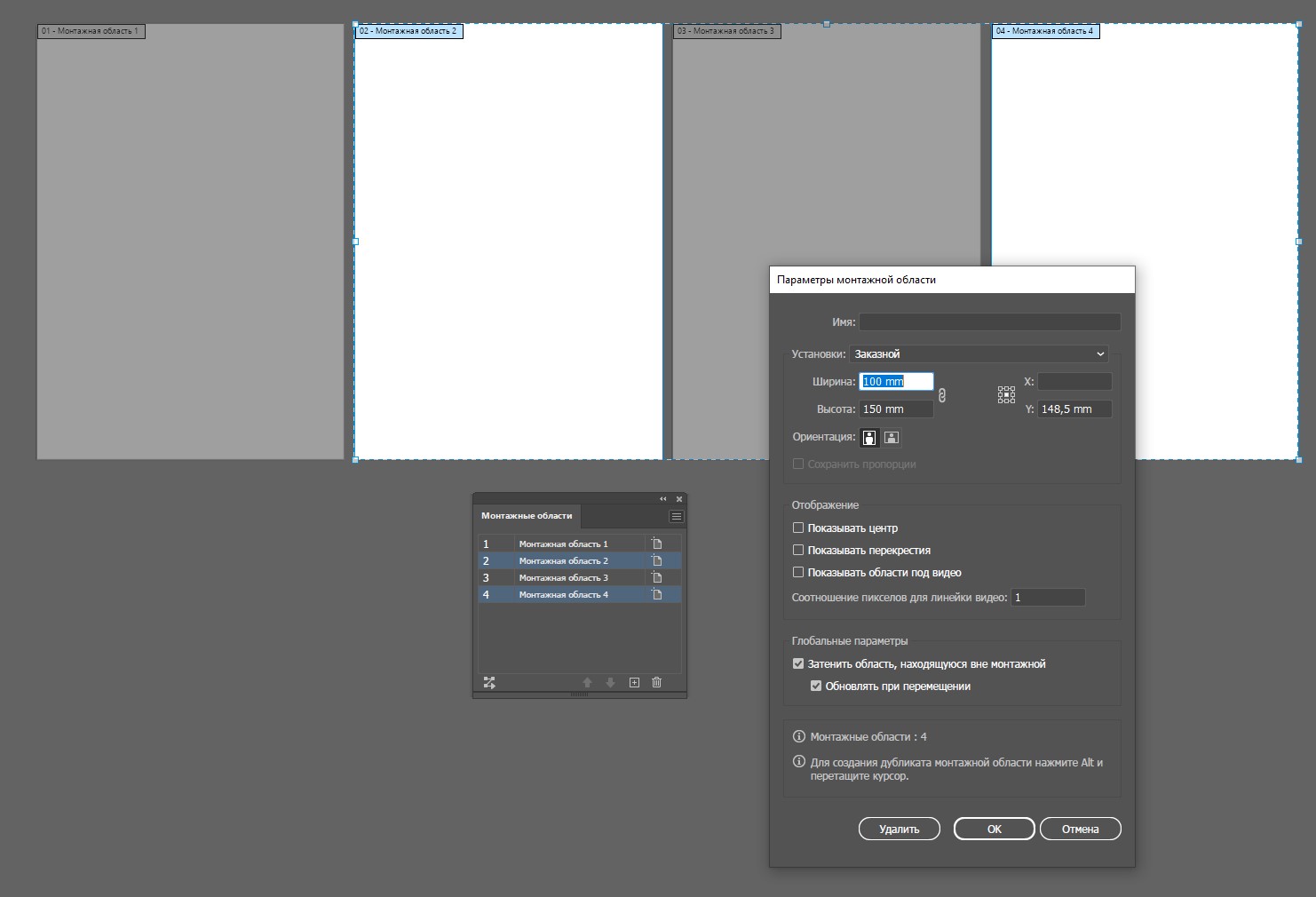
Task: Click the top-center resize handle above artboard 3
Action: [827, 24]
